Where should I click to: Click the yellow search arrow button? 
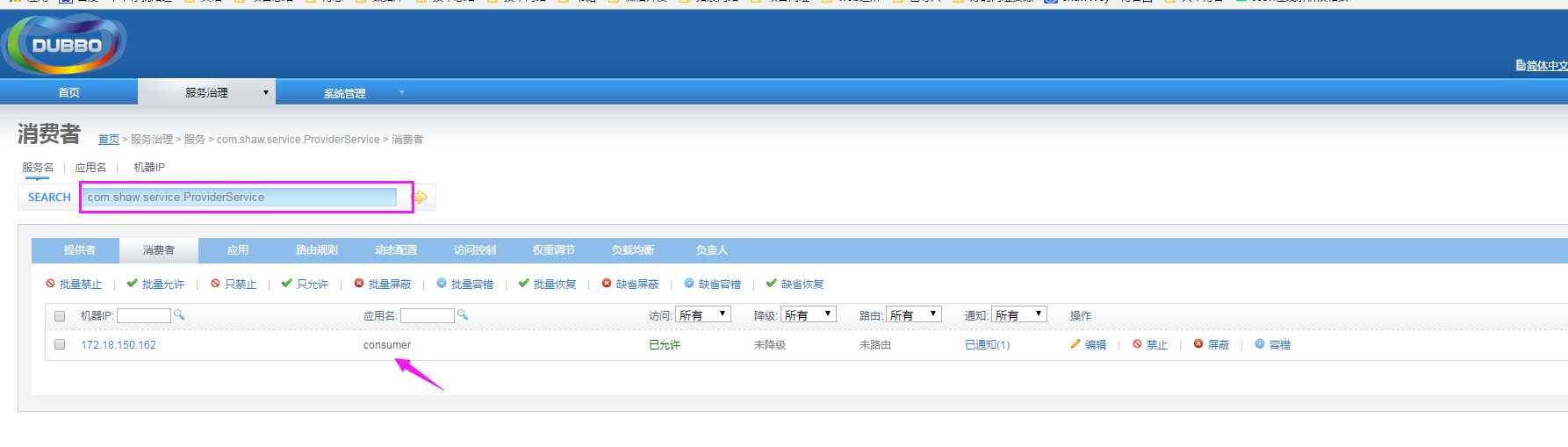click(x=421, y=198)
